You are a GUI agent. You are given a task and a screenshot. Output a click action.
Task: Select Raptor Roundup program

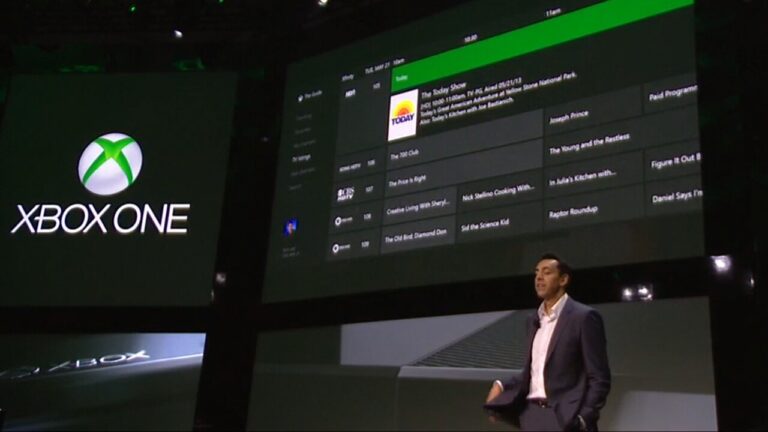pos(594,208)
